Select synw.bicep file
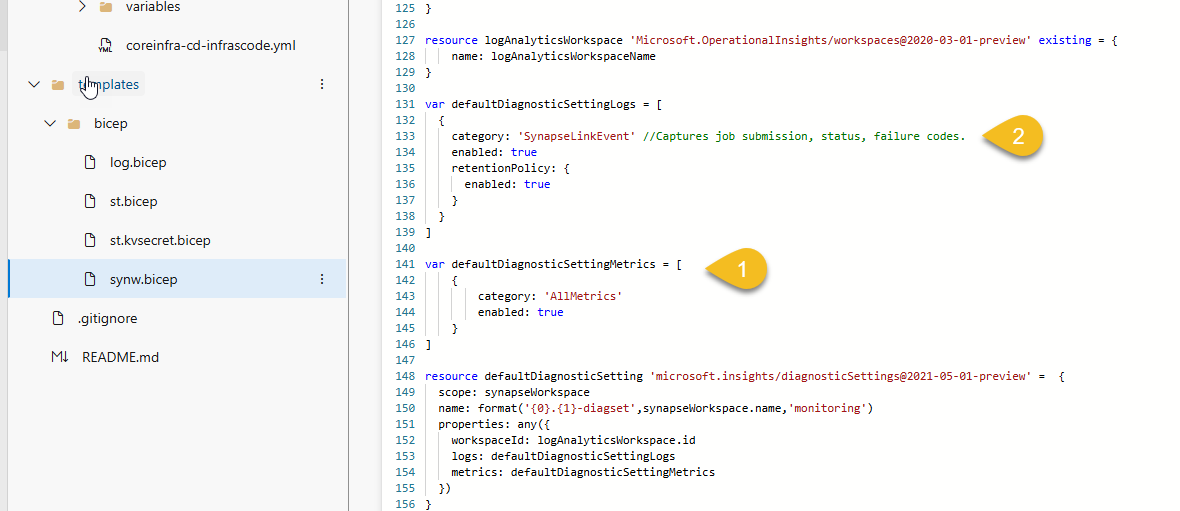 tap(144, 279)
